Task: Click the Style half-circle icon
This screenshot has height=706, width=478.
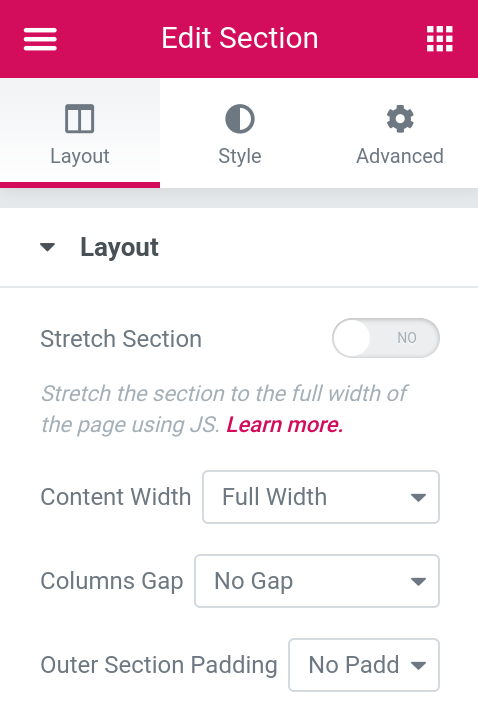Action: [239, 119]
